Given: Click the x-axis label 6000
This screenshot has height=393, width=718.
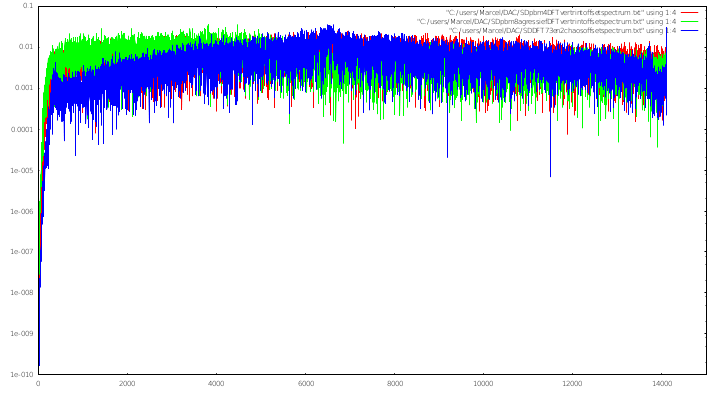Looking at the screenshot, I should [305, 384].
